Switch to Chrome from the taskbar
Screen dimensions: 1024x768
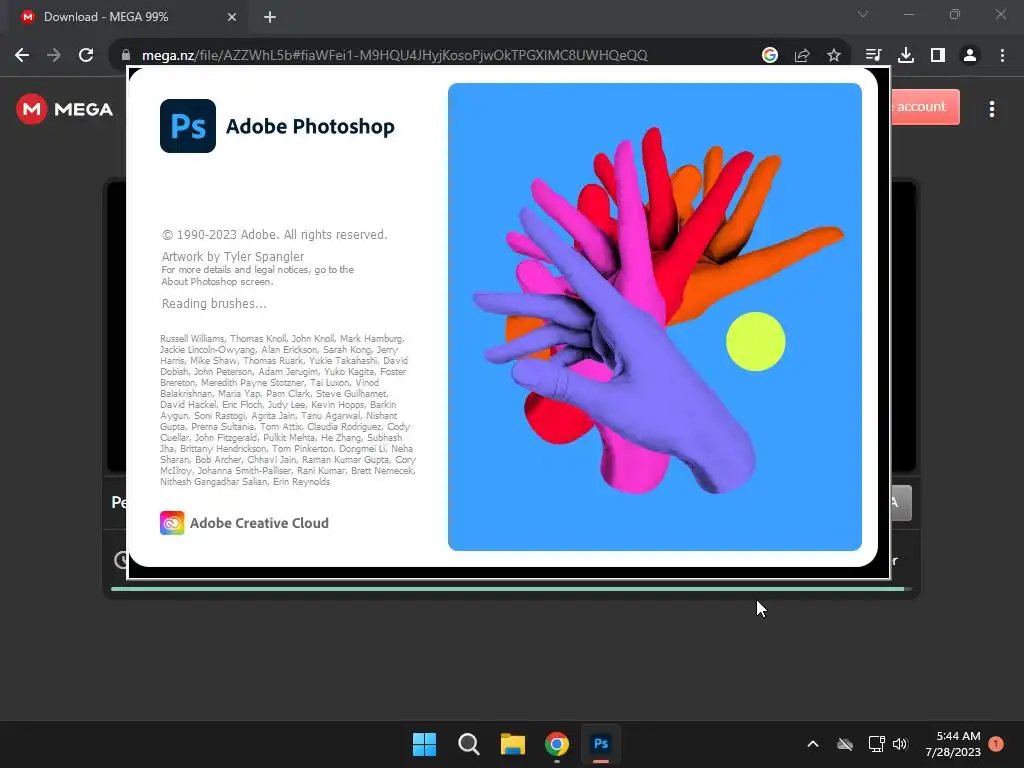557,744
